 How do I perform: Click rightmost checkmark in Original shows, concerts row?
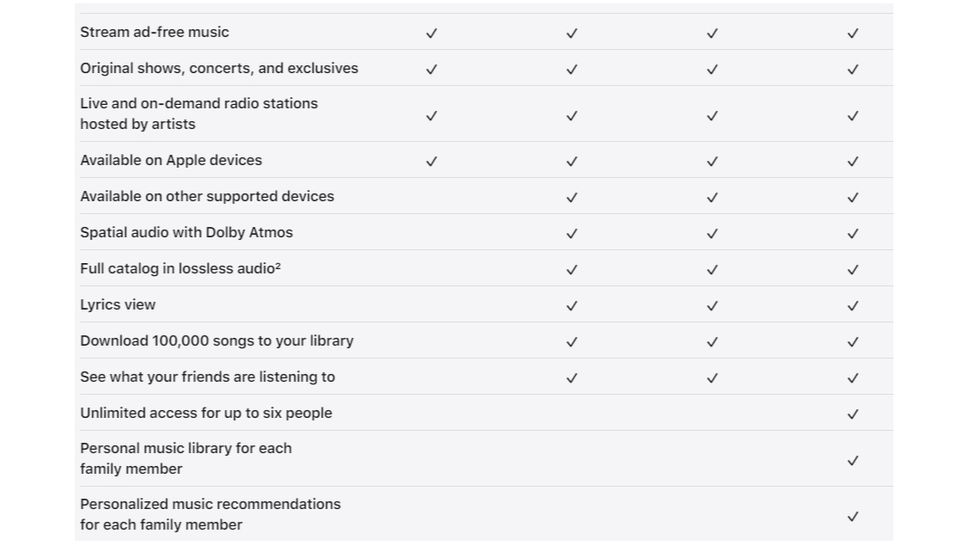pyautogui.click(x=853, y=69)
